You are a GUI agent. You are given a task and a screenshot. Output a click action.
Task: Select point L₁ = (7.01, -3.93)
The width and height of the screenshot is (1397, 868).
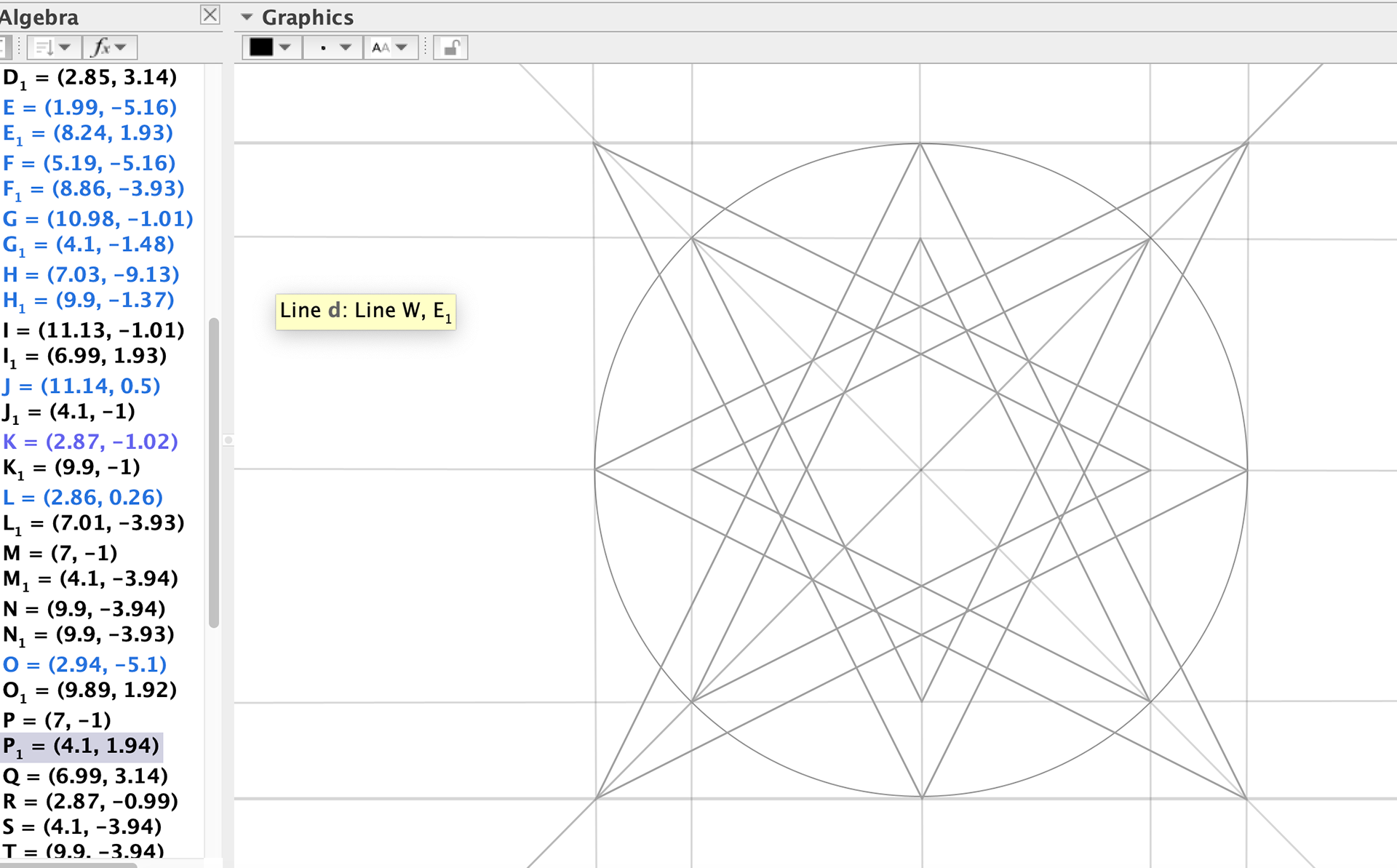click(x=93, y=524)
